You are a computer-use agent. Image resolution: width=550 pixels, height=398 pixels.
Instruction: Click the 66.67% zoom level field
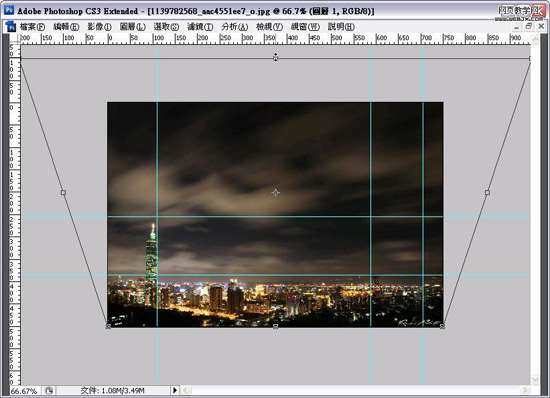pos(24,391)
